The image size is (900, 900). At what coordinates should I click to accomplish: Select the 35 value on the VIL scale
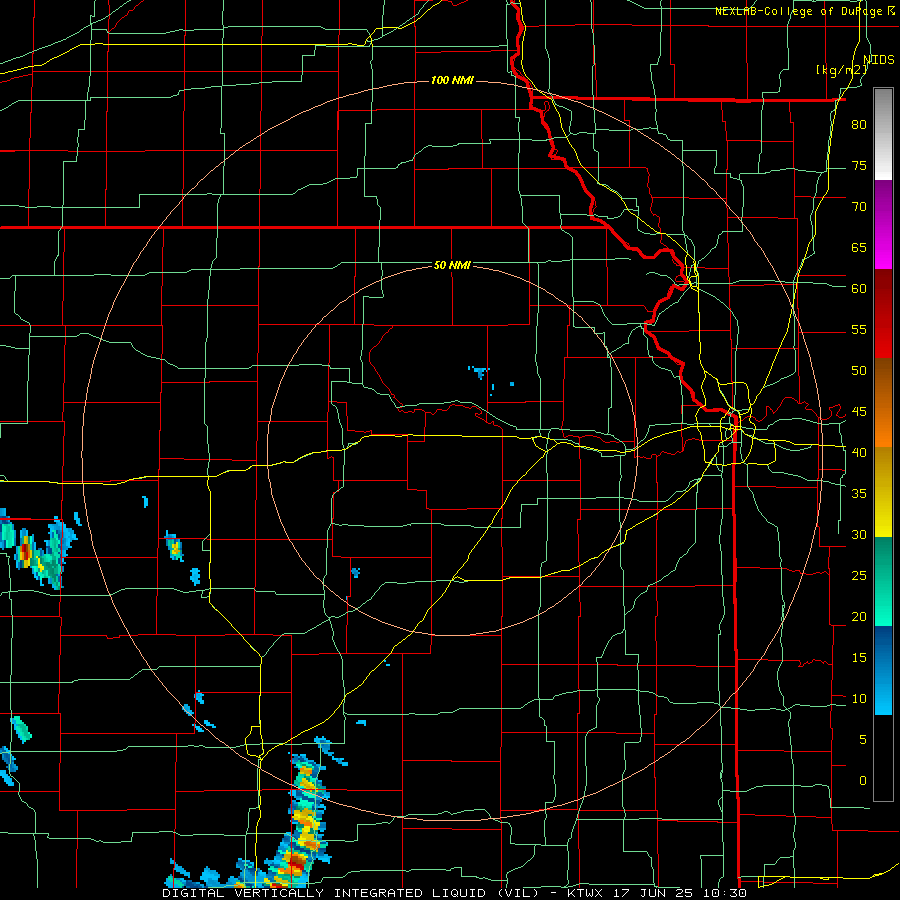(x=859, y=494)
